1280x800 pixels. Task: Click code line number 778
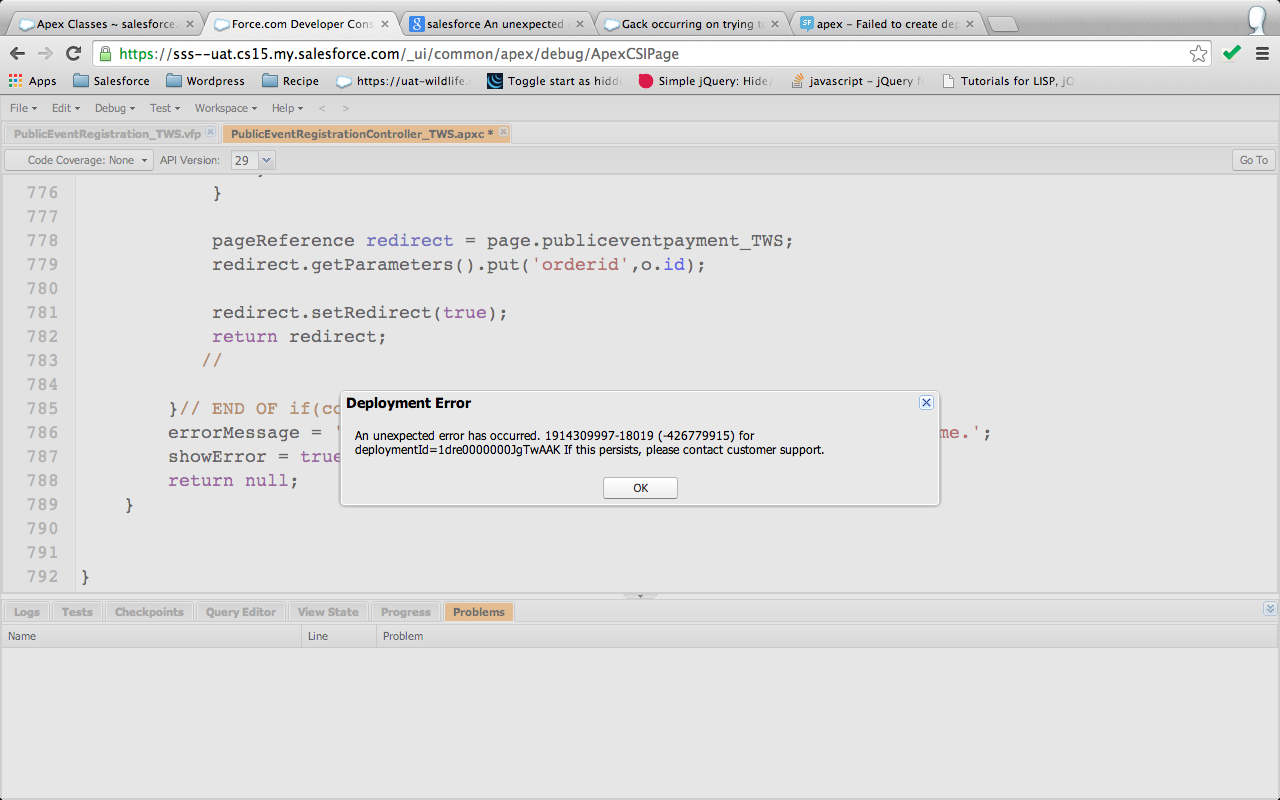pos(42,240)
